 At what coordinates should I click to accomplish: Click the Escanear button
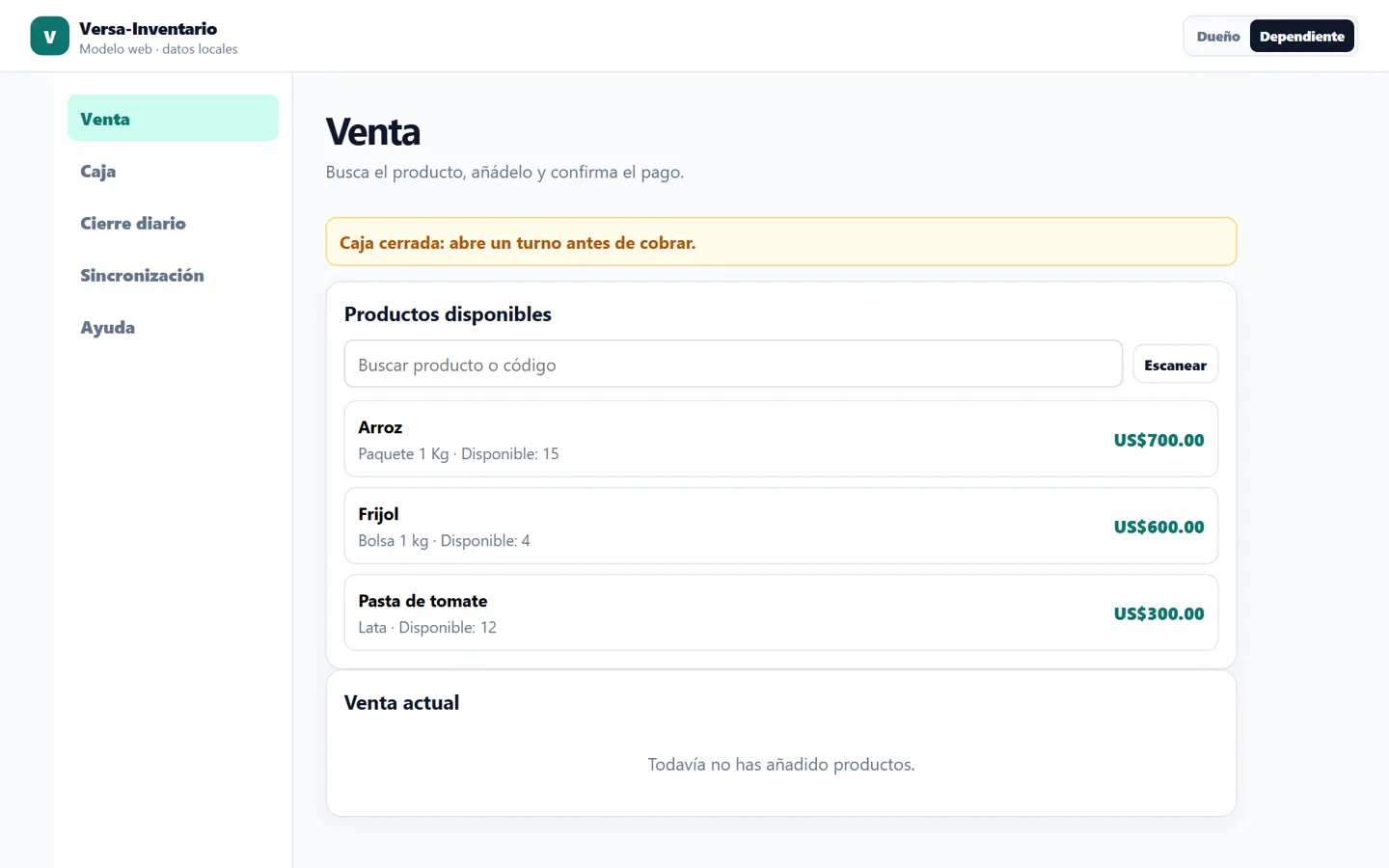[1175, 365]
